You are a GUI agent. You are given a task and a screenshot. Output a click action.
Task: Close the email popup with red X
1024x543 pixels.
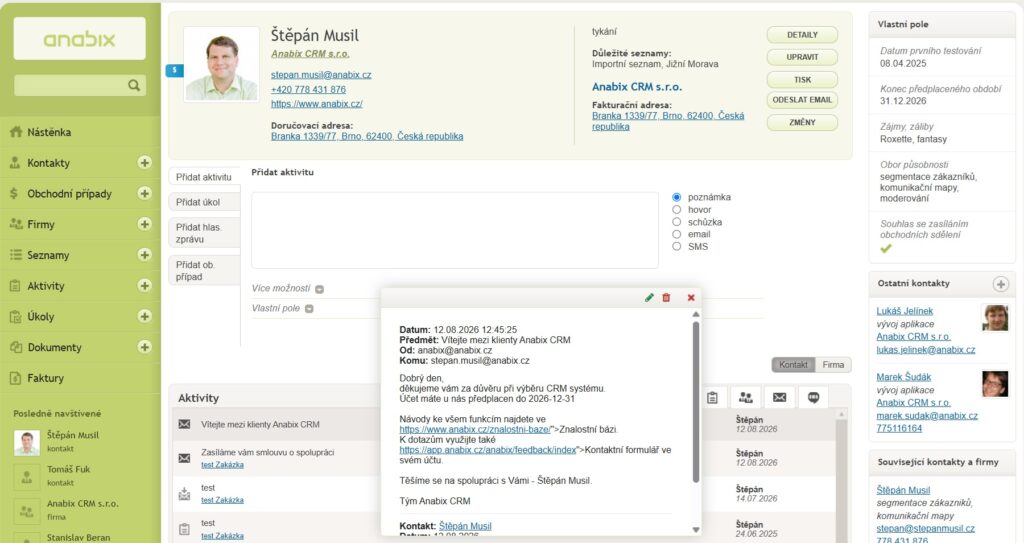point(691,297)
